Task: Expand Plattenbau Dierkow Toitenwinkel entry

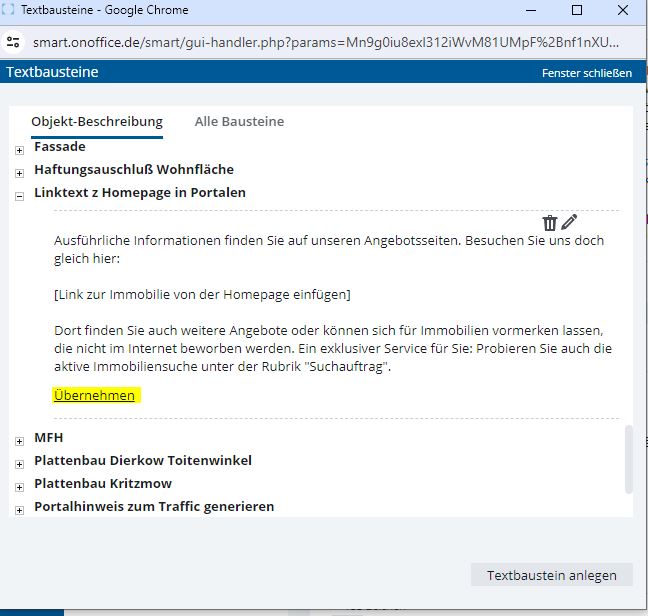Action: (19, 464)
